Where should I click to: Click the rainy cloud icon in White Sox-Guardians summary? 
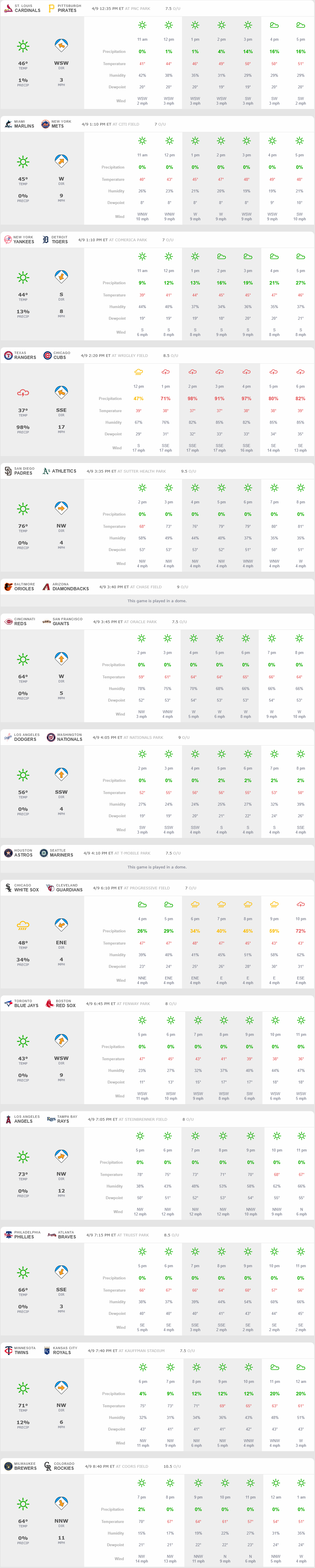pyautogui.click(x=23, y=925)
